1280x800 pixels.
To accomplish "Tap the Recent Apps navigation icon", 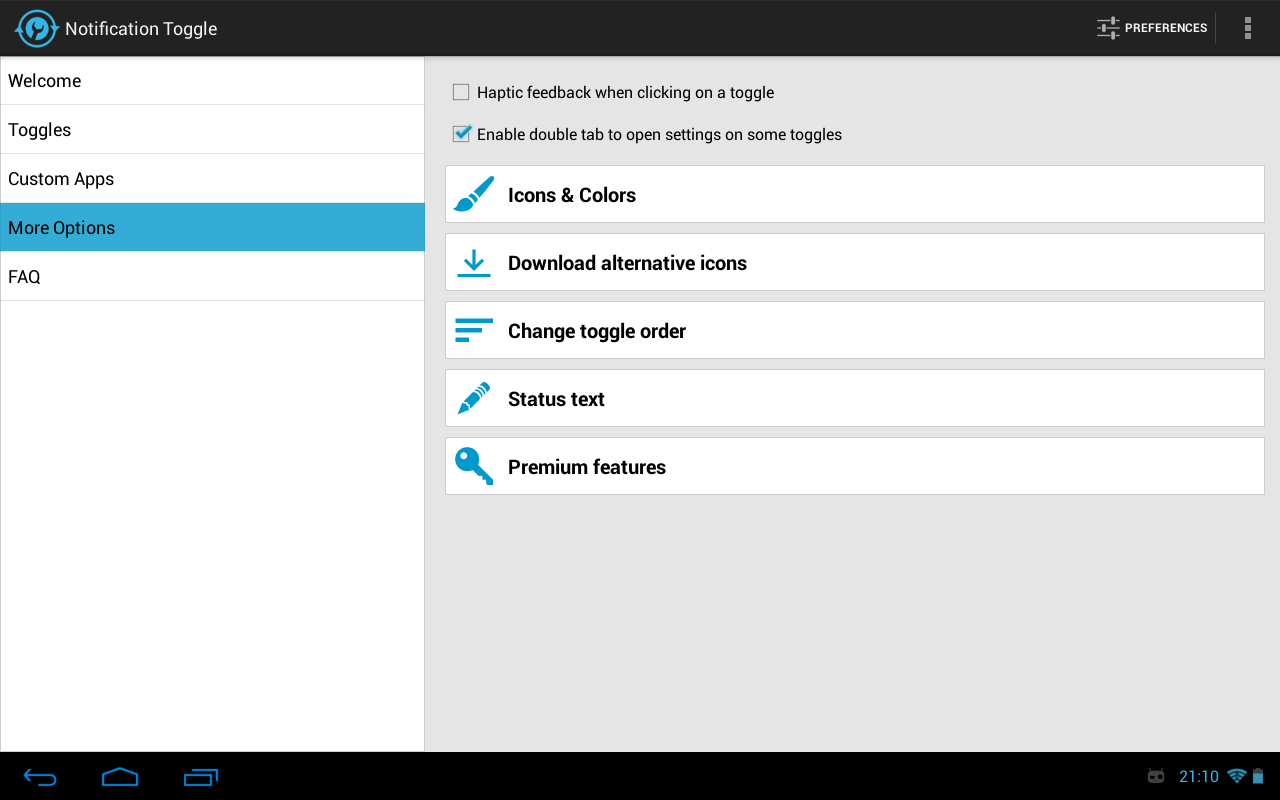I will (x=200, y=777).
